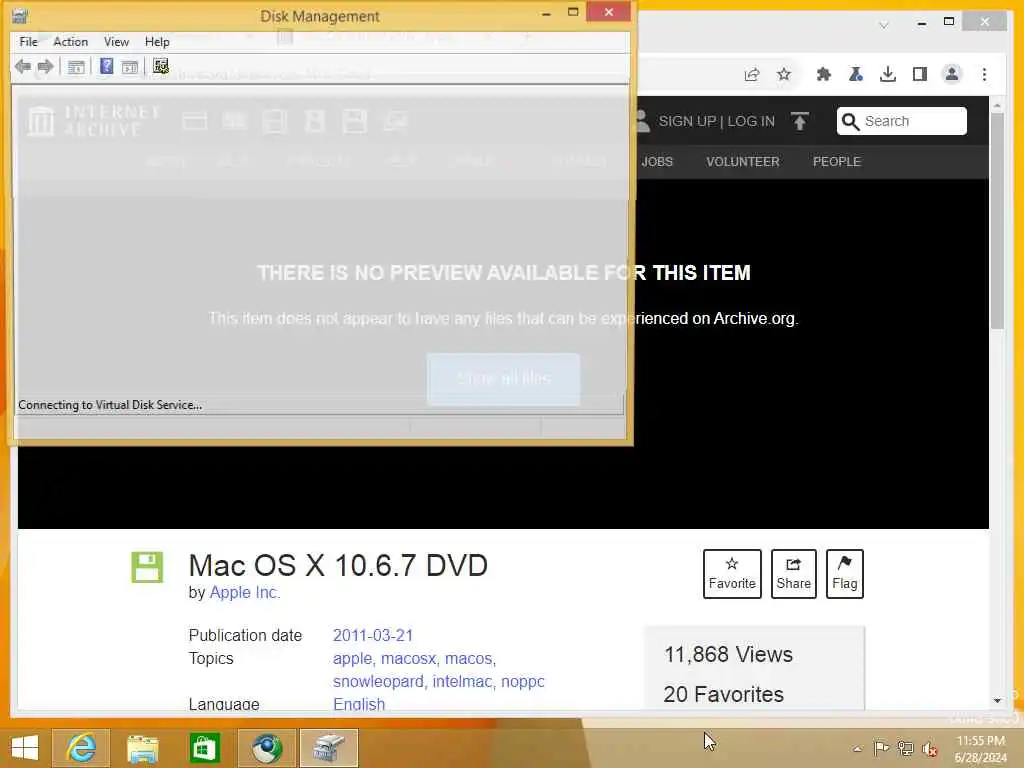This screenshot has width=1024, height=768.
Task: Open the Windows Store taskbar icon
Action: click(204, 748)
